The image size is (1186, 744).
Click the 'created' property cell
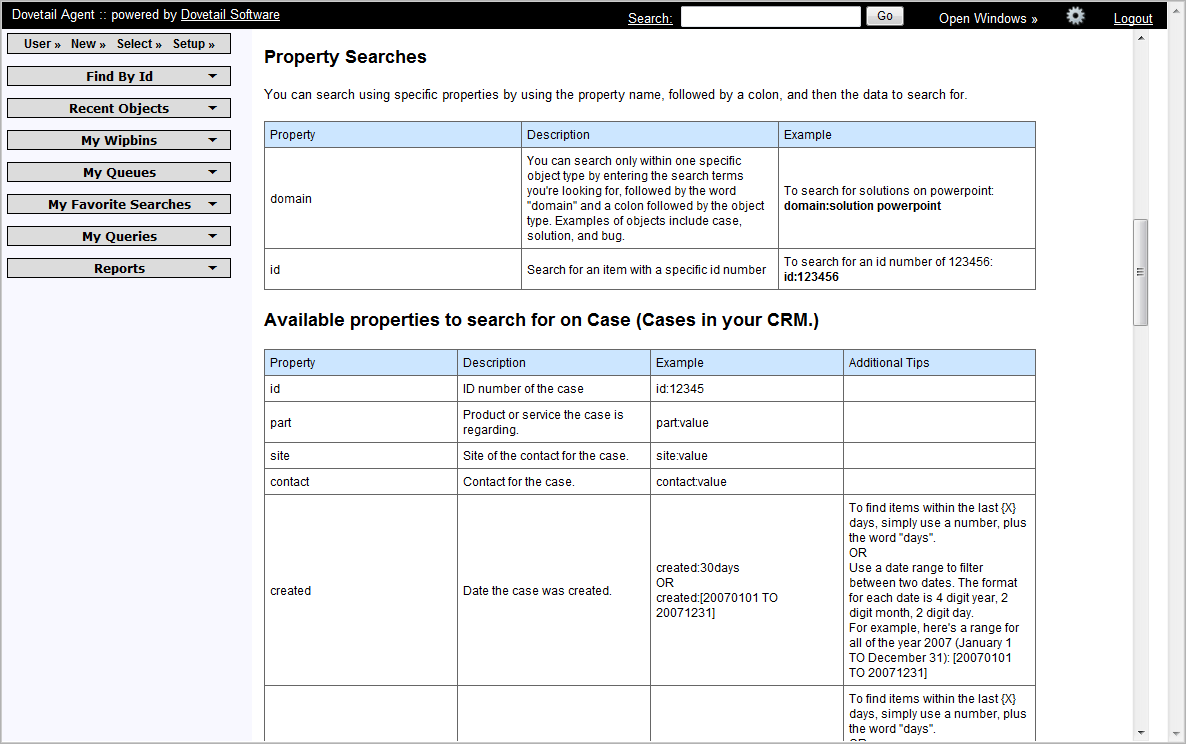(x=361, y=591)
